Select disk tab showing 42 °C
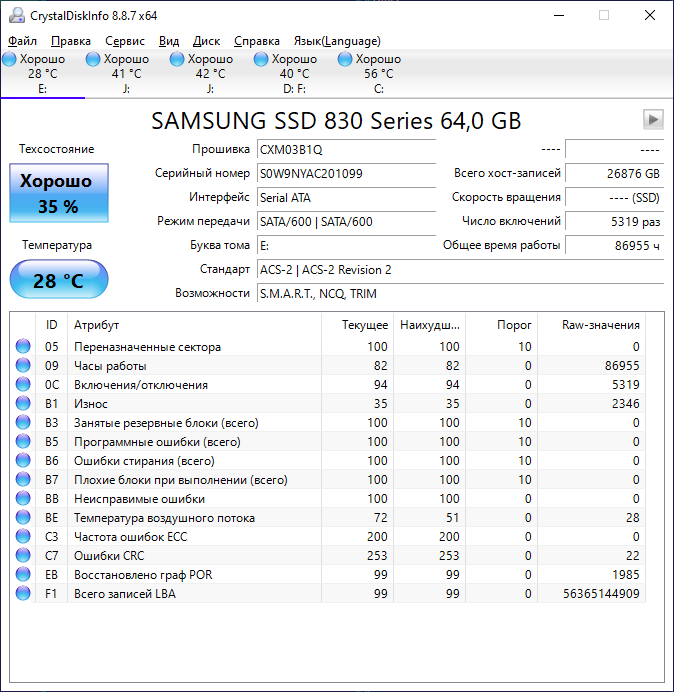 (210, 73)
